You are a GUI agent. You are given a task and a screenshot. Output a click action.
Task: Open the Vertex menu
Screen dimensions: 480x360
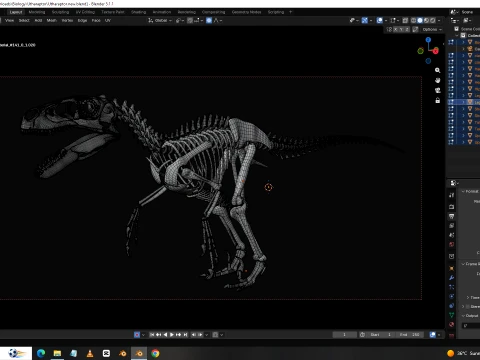point(67,20)
